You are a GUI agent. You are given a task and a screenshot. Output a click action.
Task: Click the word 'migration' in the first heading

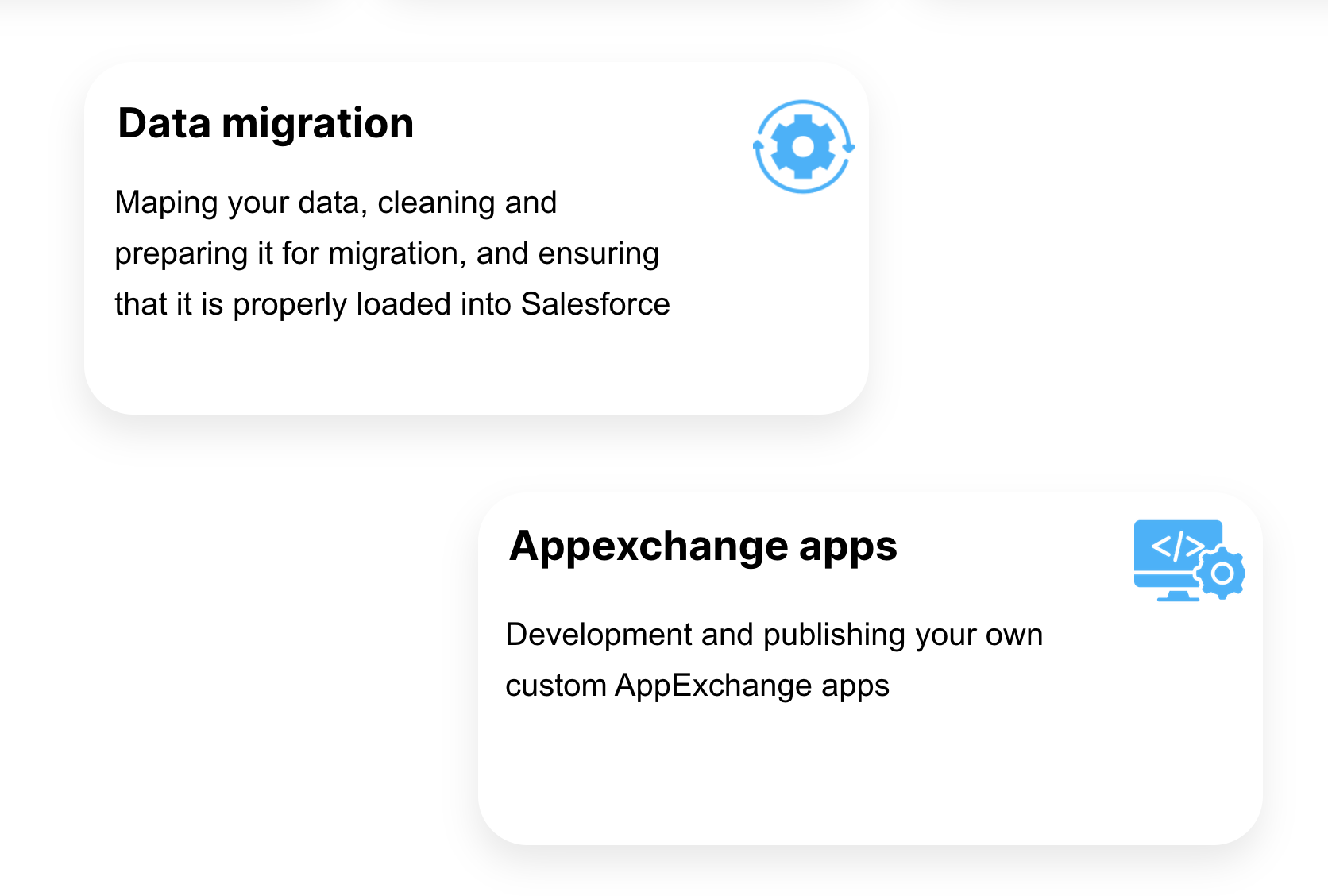coord(318,126)
